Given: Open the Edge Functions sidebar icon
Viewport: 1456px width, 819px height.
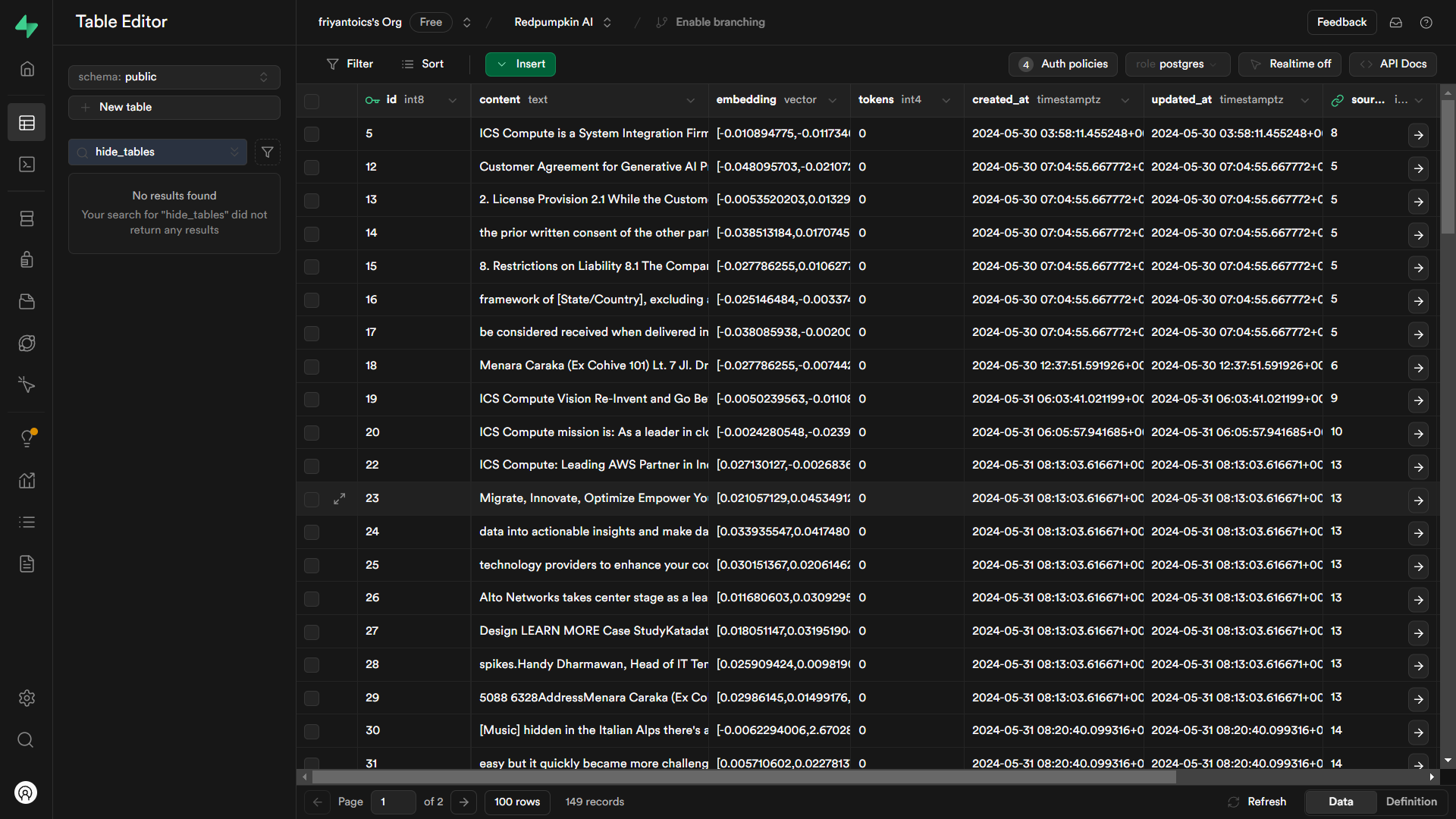Looking at the screenshot, I should click(27, 344).
